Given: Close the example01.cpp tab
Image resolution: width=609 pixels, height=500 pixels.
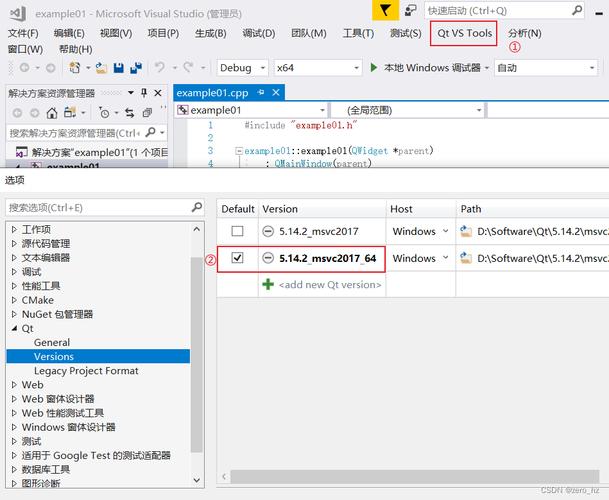Looking at the screenshot, I should point(276,92).
